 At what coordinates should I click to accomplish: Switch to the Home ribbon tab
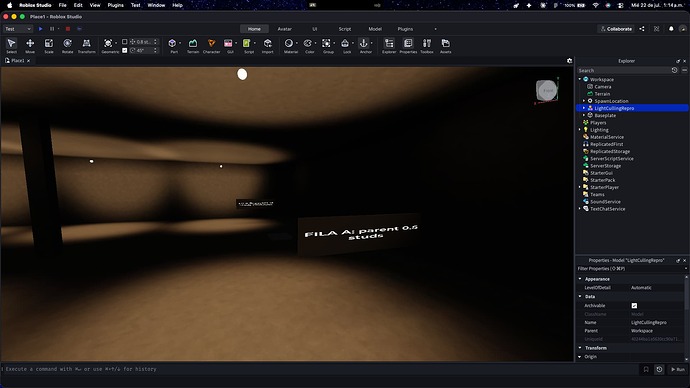[254, 29]
